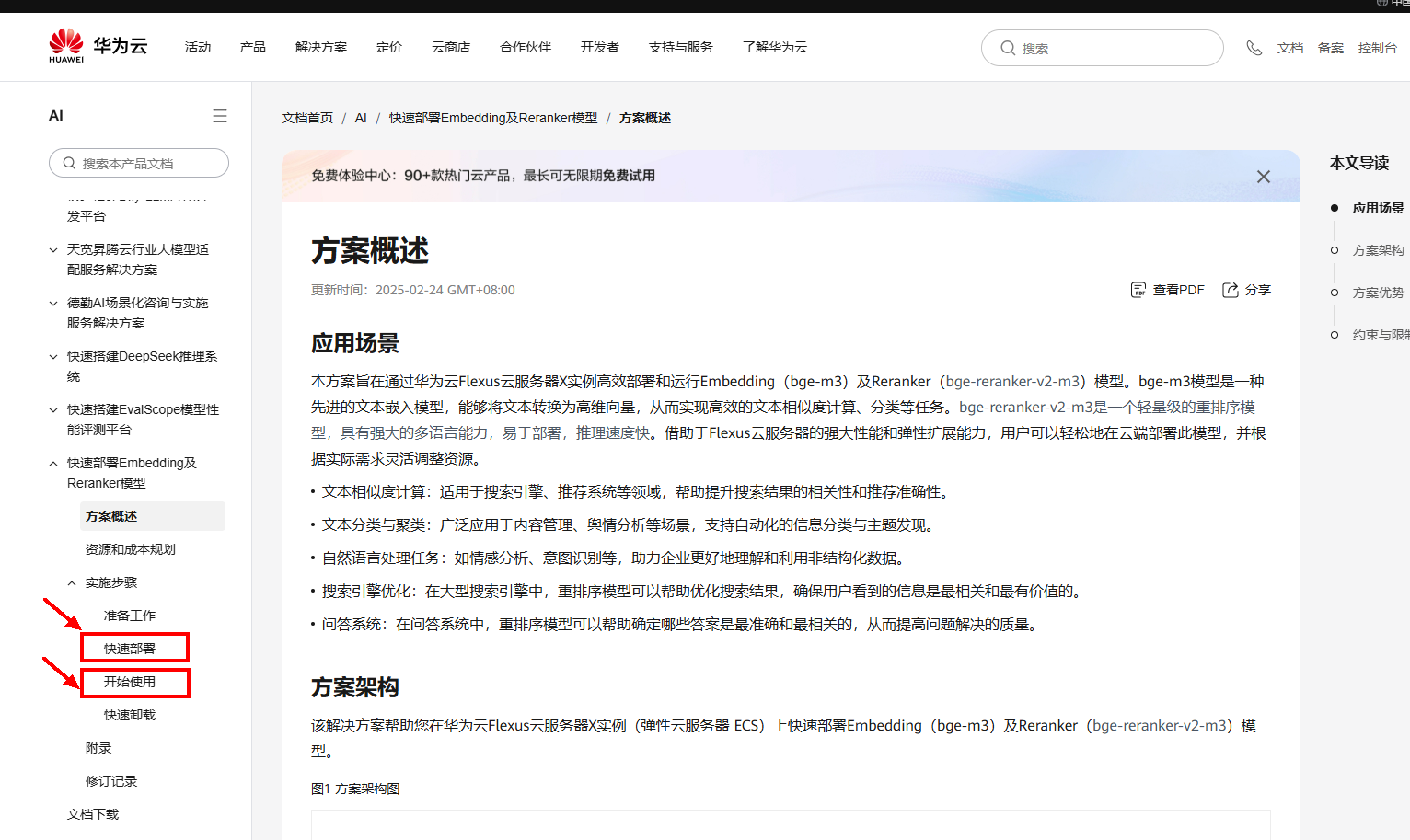The image size is (1410, 840).
Task: Click the Huawei Cloud logo
Action: tap(98, 46)
